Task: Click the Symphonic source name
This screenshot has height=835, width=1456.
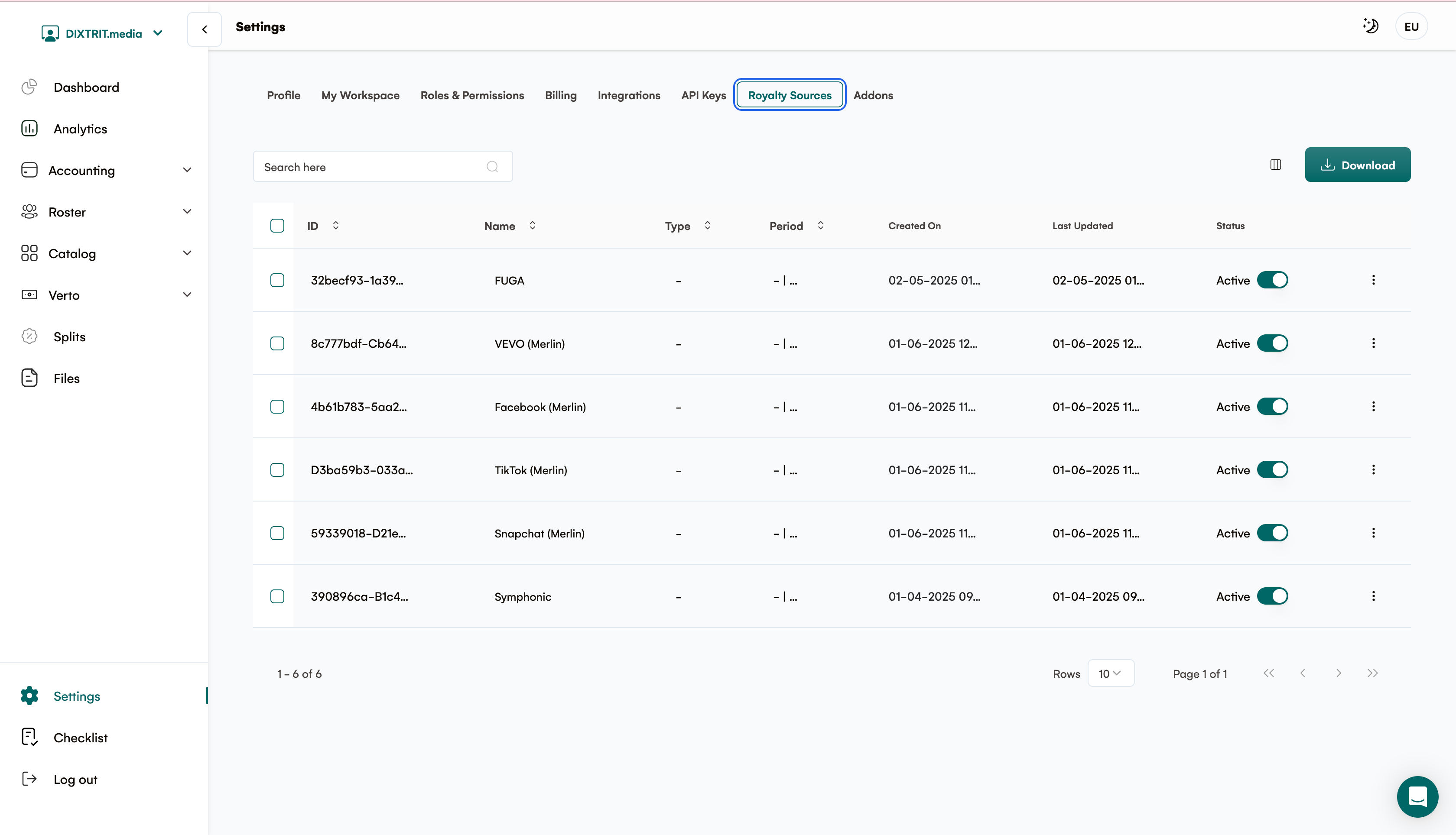Action: [523, 597]
